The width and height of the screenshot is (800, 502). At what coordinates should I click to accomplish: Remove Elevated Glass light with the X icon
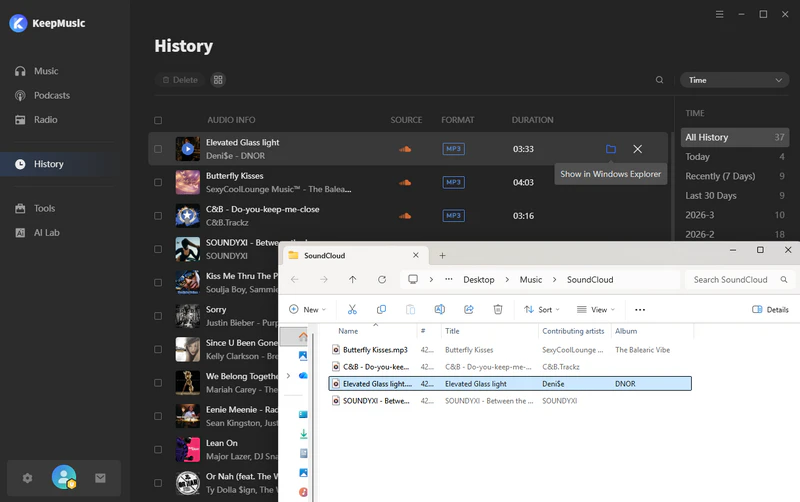tap(638, 149)
